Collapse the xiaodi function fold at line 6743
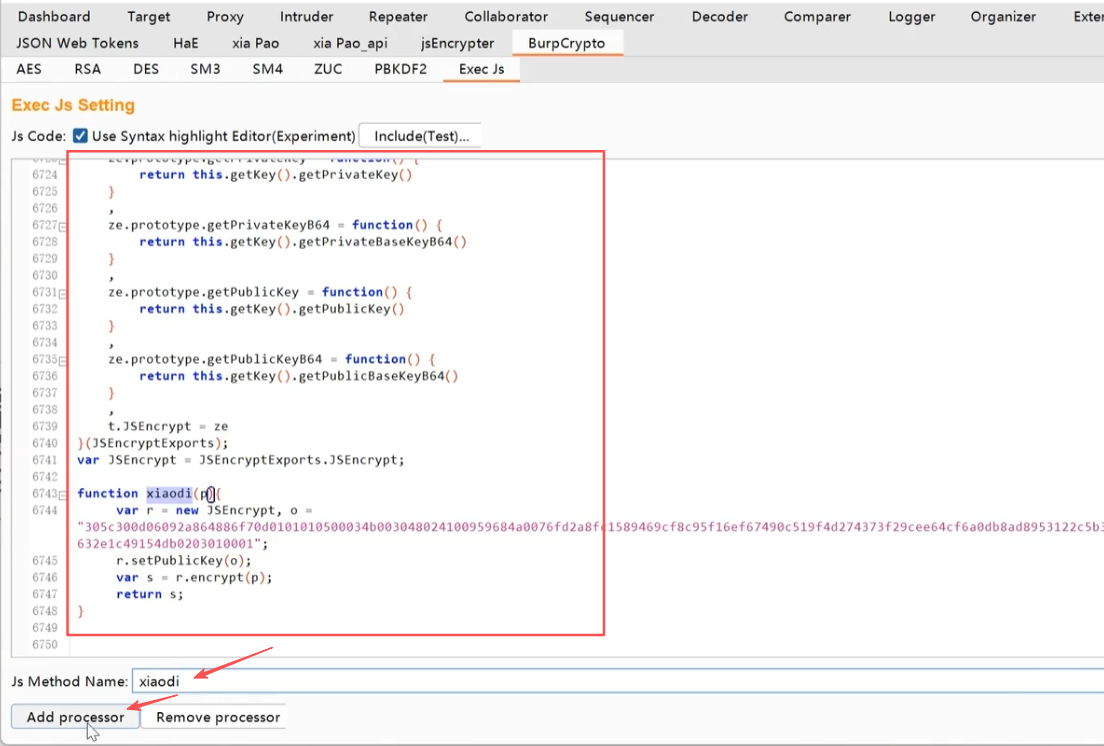 coord(63,495)
